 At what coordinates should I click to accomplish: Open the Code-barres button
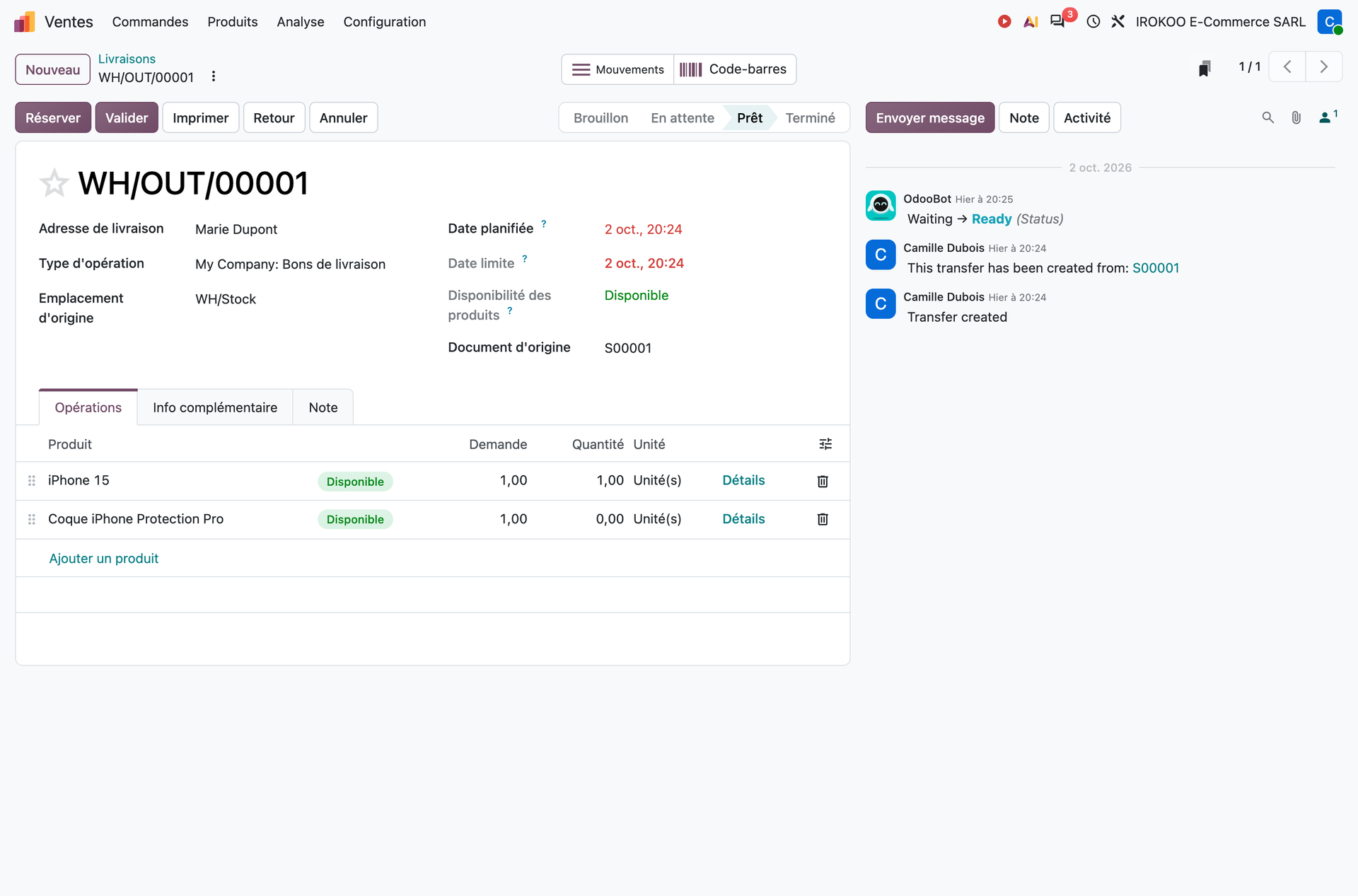coord(734,69)
